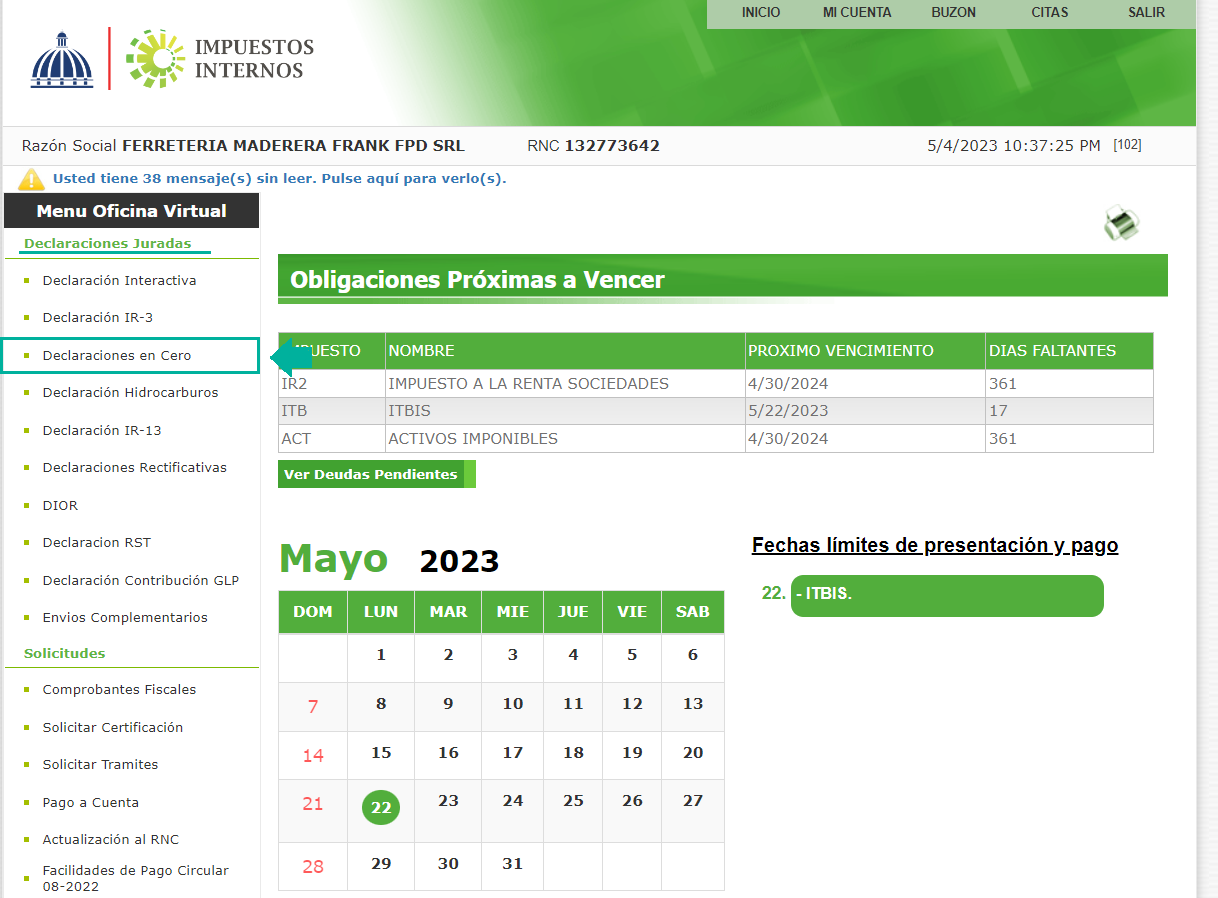The image size is (1218, 898).
Task: Click SALIR to log out
Action: tap(1146, 13)
